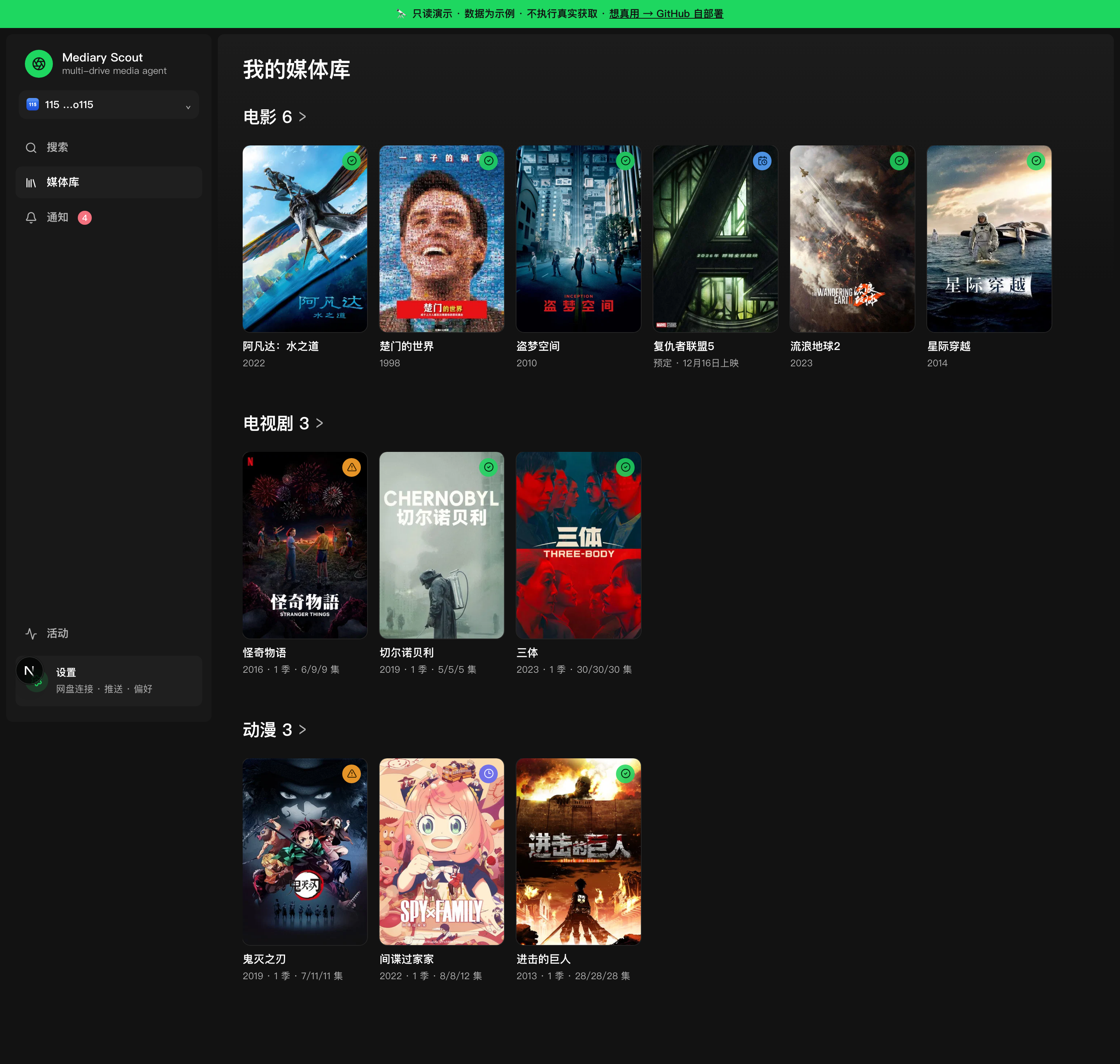
Task: Click the Mediary Scout aperture logo
Action: coord(38,63)
